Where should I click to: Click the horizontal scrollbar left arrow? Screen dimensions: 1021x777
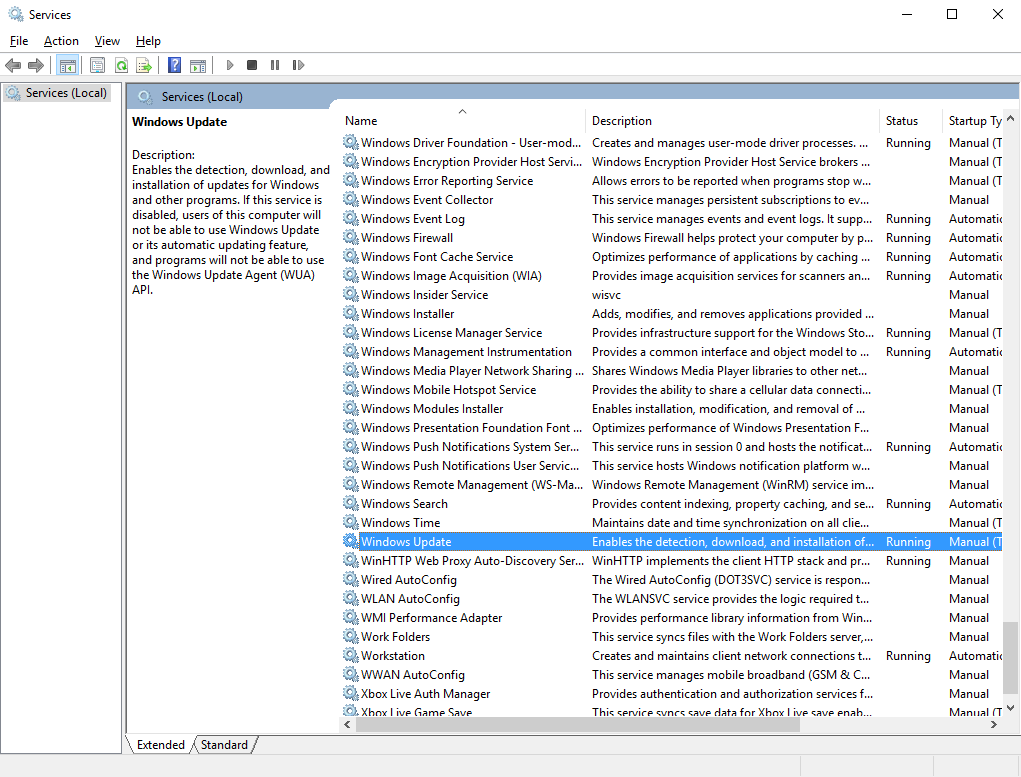347,724
